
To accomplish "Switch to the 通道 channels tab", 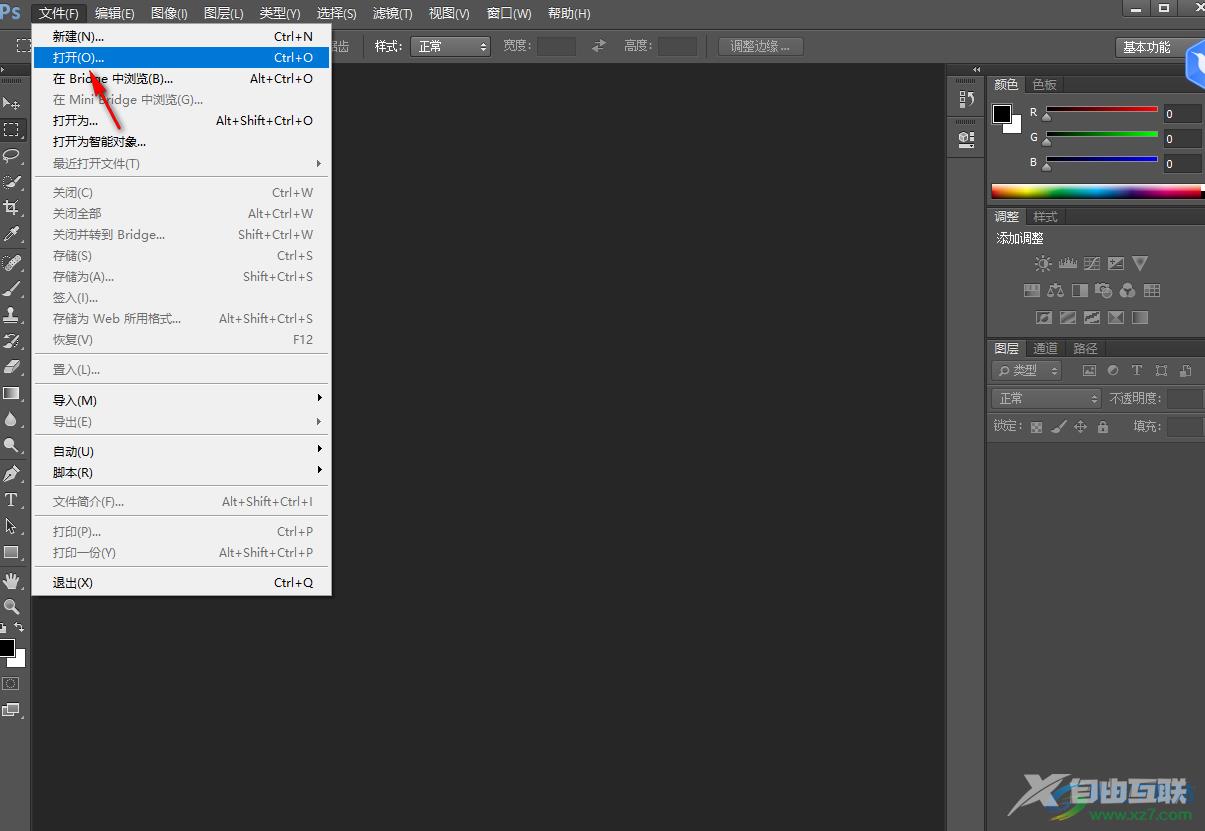I will click(1046, 348).
